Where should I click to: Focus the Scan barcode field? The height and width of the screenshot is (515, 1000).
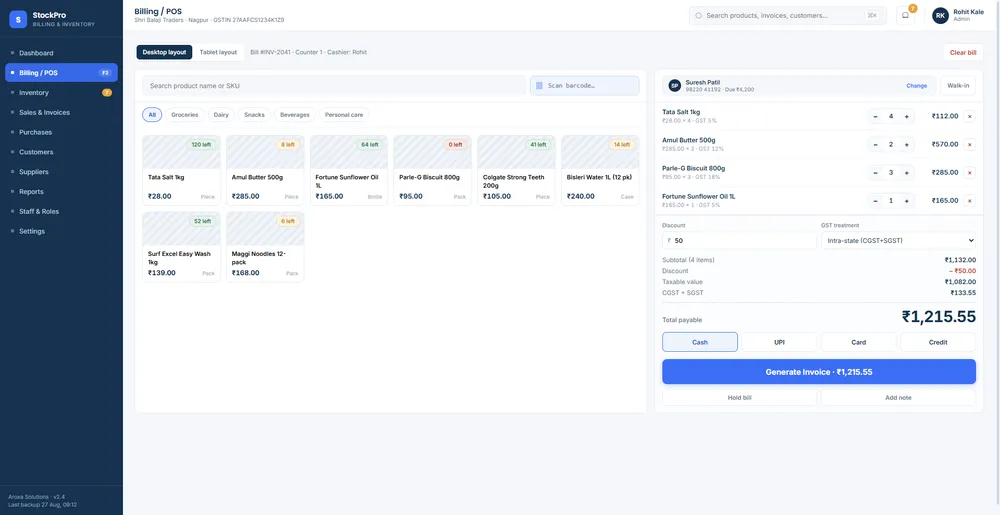tap(584, 85)
